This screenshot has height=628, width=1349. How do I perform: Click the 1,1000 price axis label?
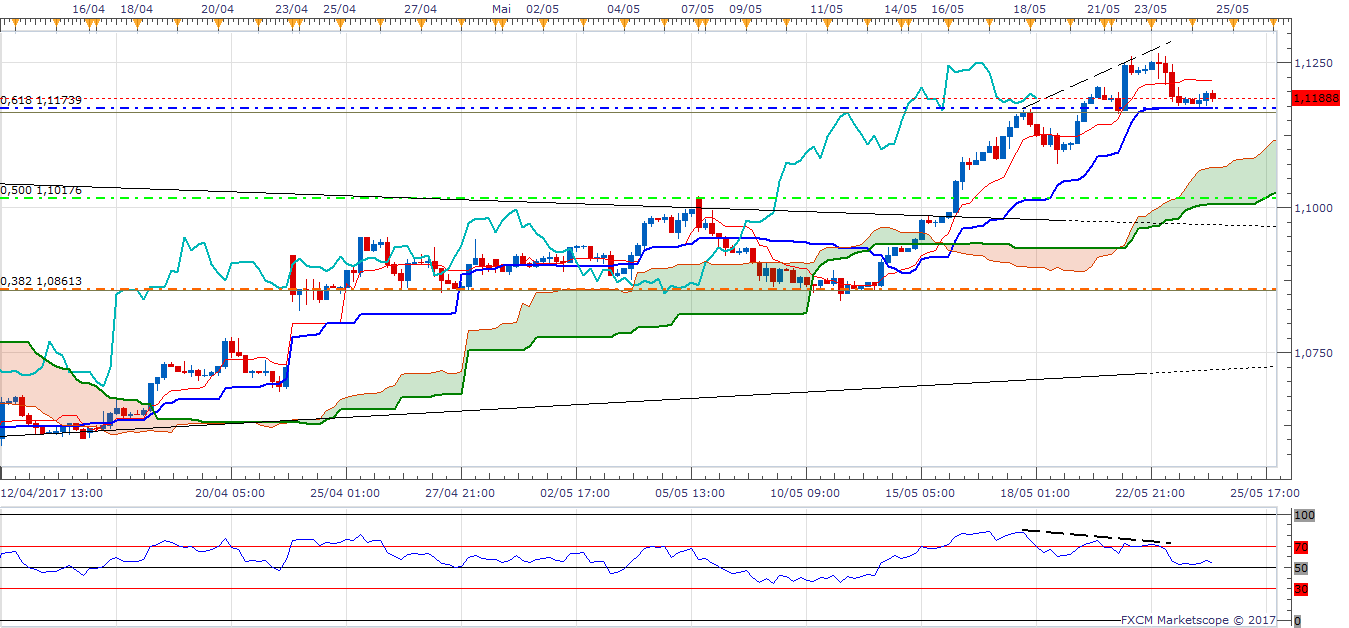click(1313, 207)
